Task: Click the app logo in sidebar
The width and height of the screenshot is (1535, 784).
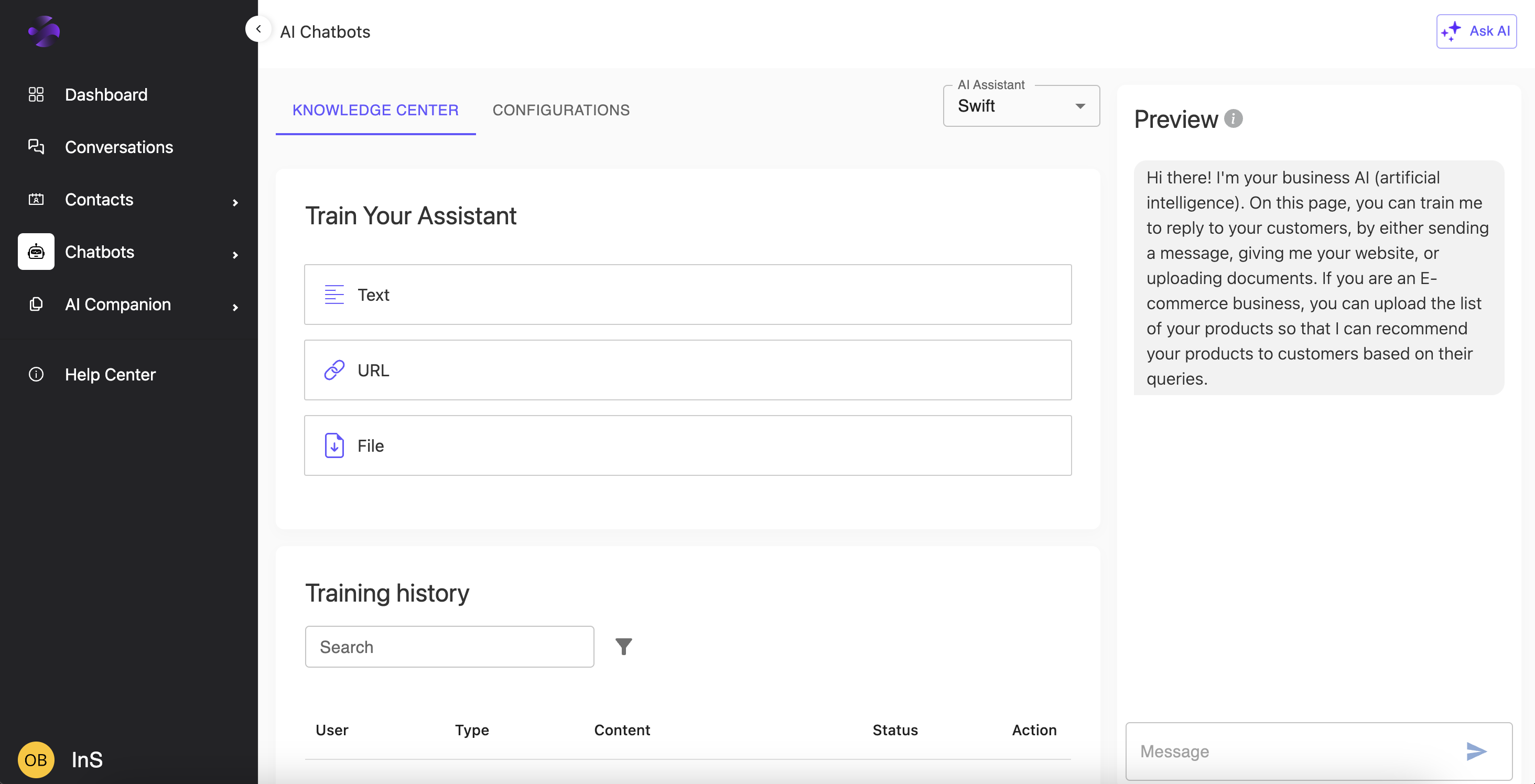Action: click(x=44, y=31)
